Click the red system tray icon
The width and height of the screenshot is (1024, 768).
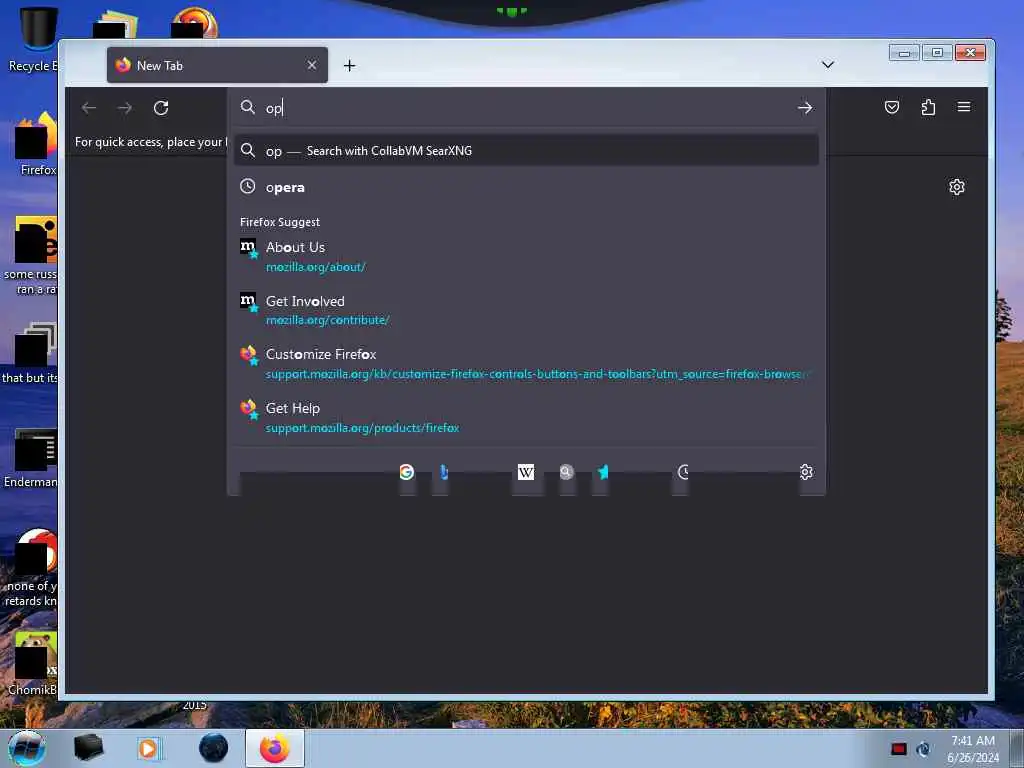tap(899, 749)
